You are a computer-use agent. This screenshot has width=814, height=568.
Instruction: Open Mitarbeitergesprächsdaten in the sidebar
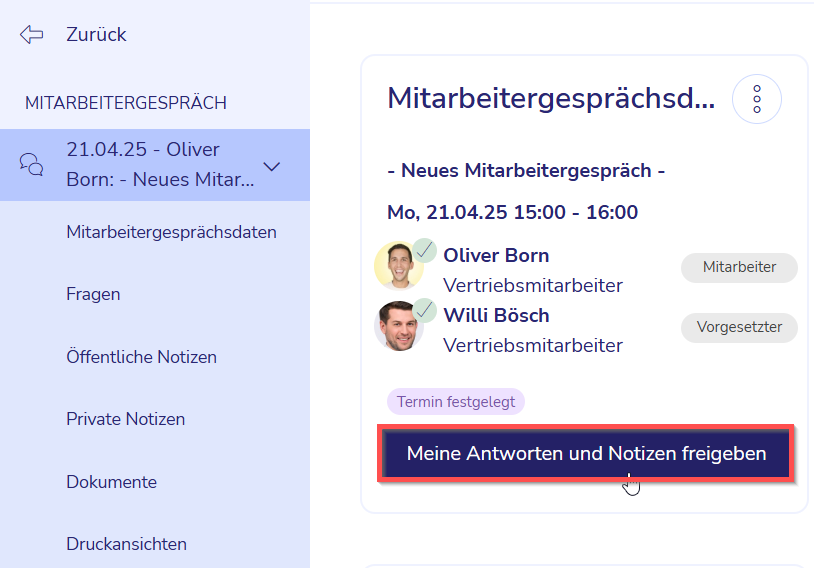click(171, 232)
